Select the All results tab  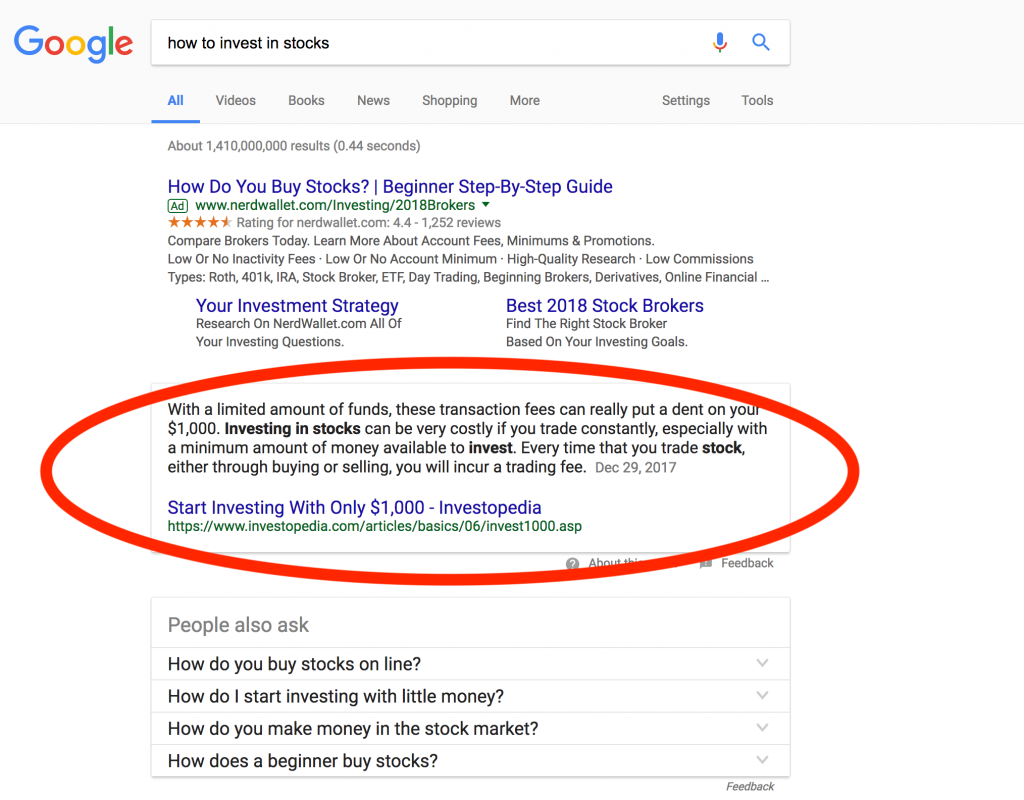pos(175,101)
